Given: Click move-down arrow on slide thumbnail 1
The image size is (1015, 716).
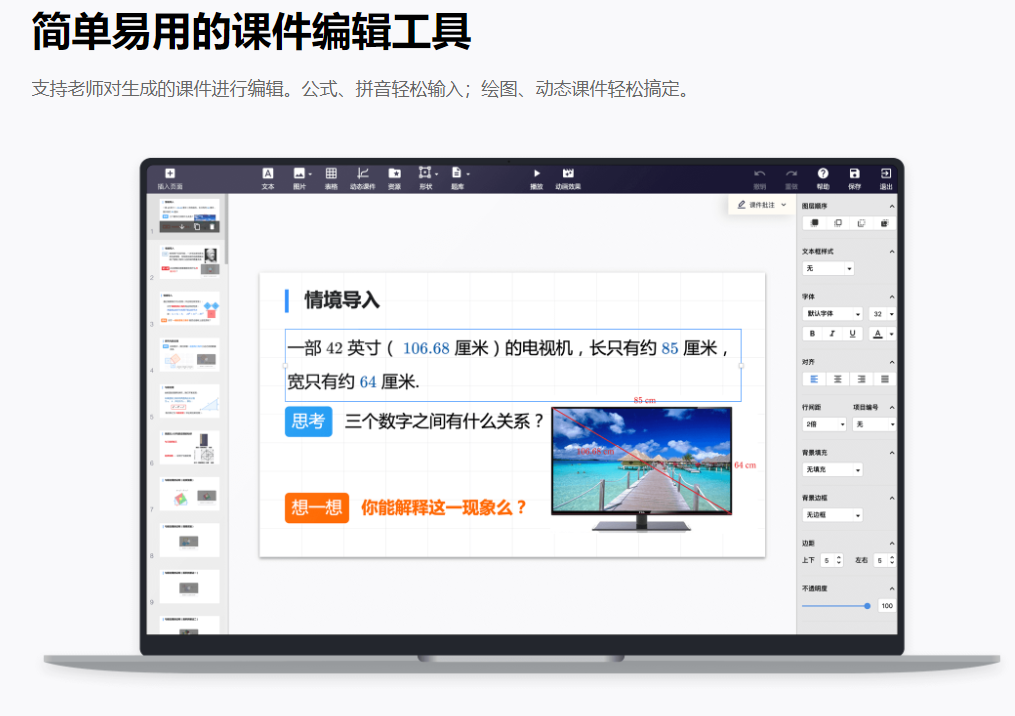Looking at the screenshot, I should tap(182, 227).
